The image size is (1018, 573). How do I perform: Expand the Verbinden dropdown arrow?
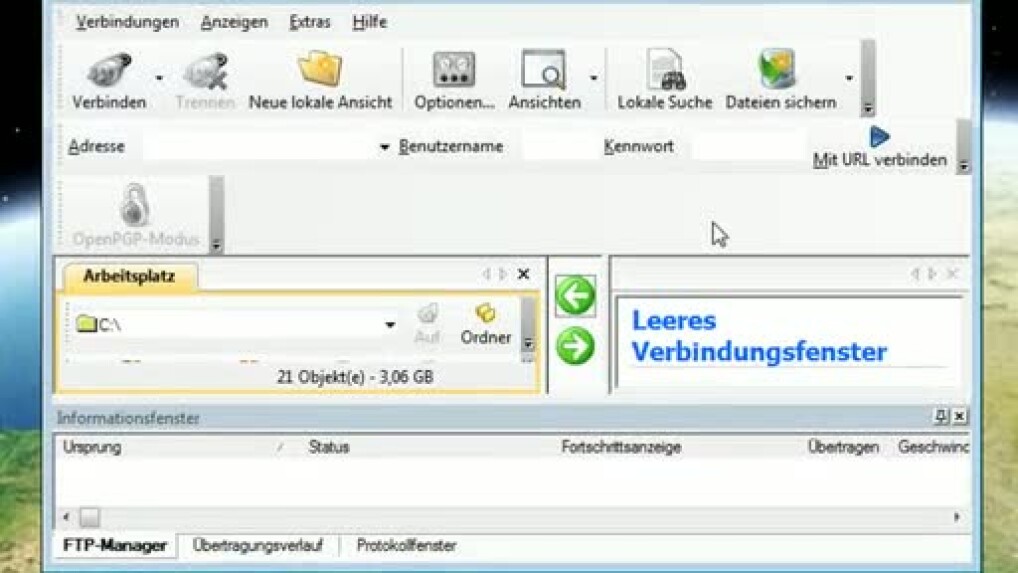tap(159, 78)
